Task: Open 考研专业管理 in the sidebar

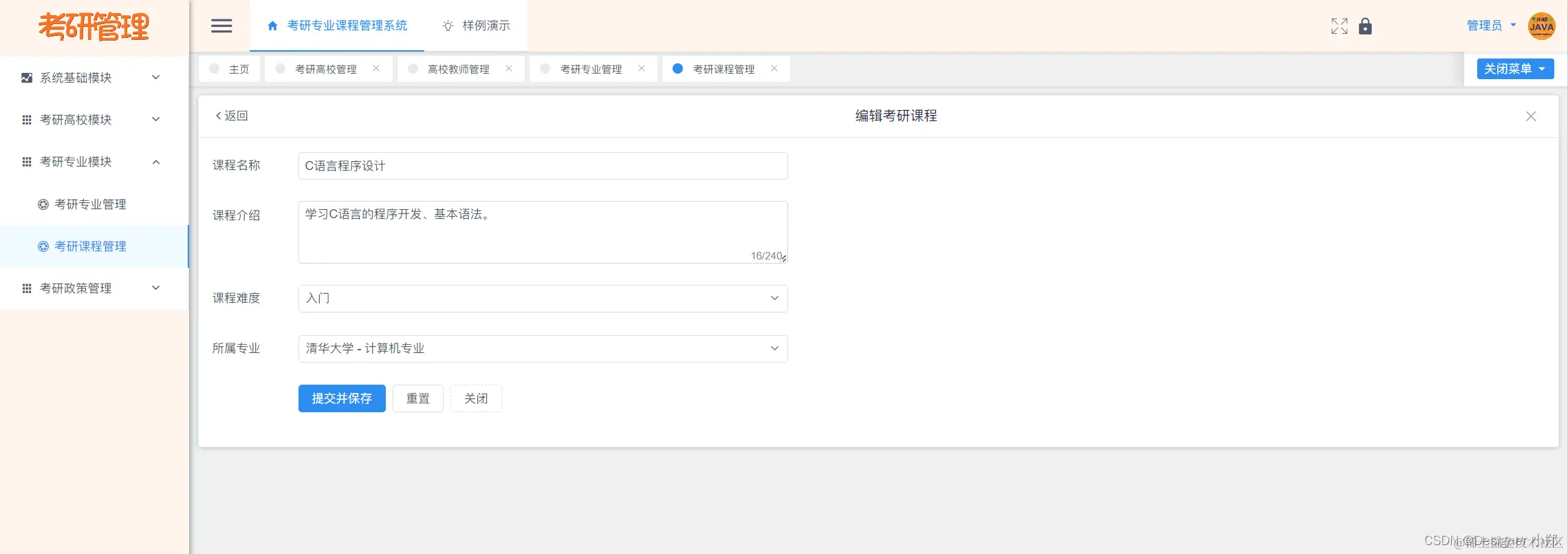Action: coord(94,204)
